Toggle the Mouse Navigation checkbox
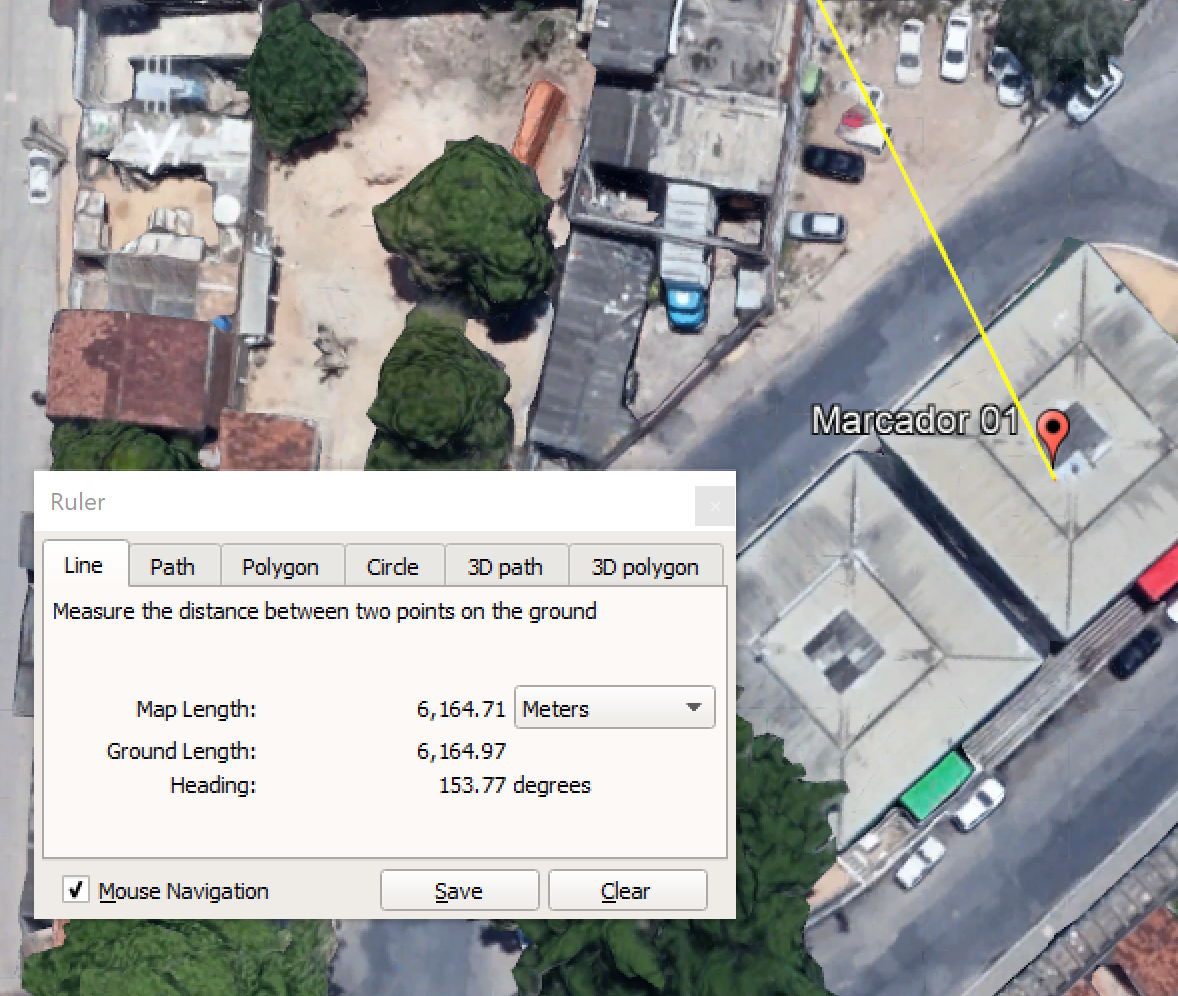The width and height of the screenshot is (1178, 996). (x=75, y=890)
